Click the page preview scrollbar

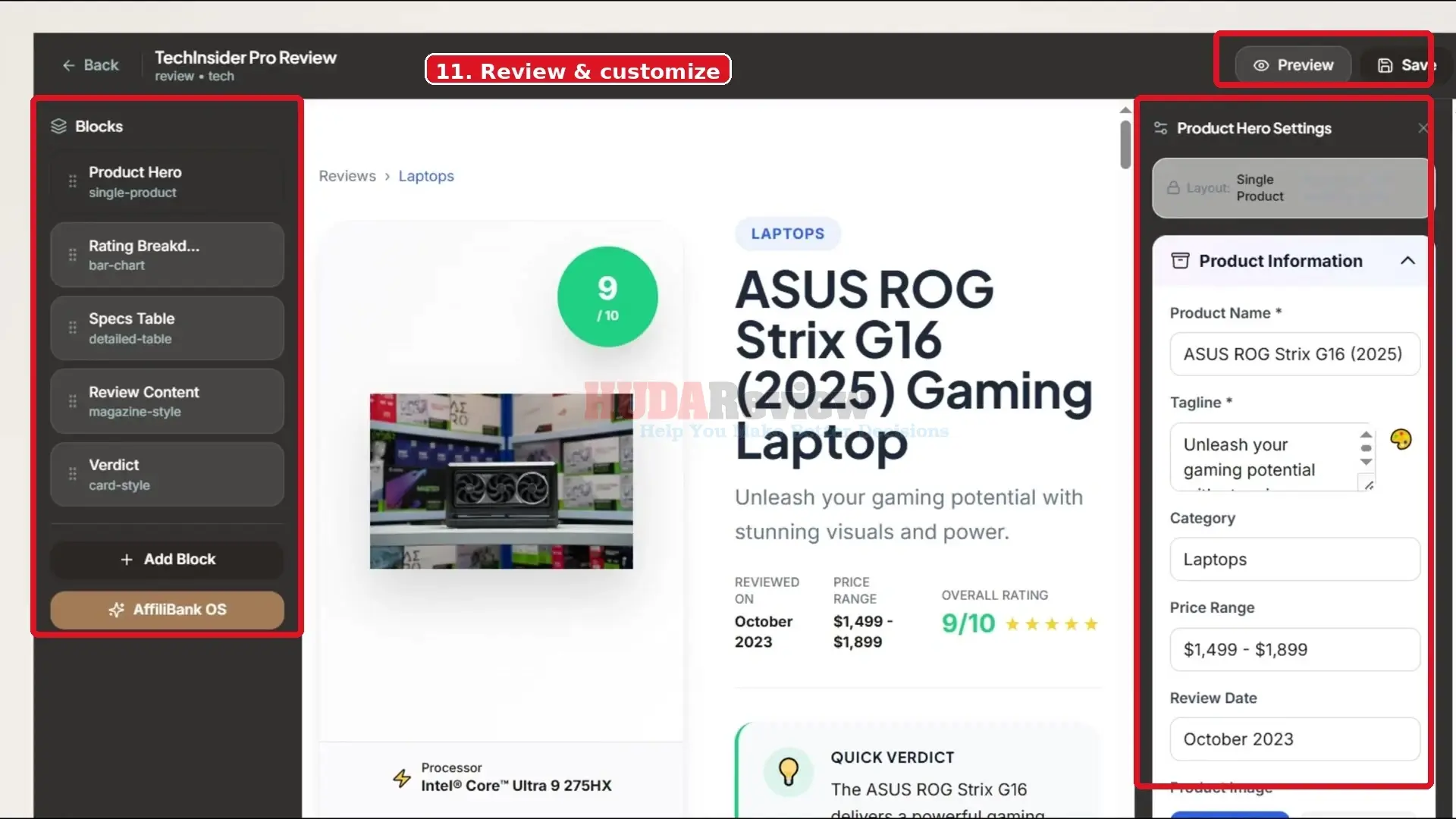(x=1125, y=143)
